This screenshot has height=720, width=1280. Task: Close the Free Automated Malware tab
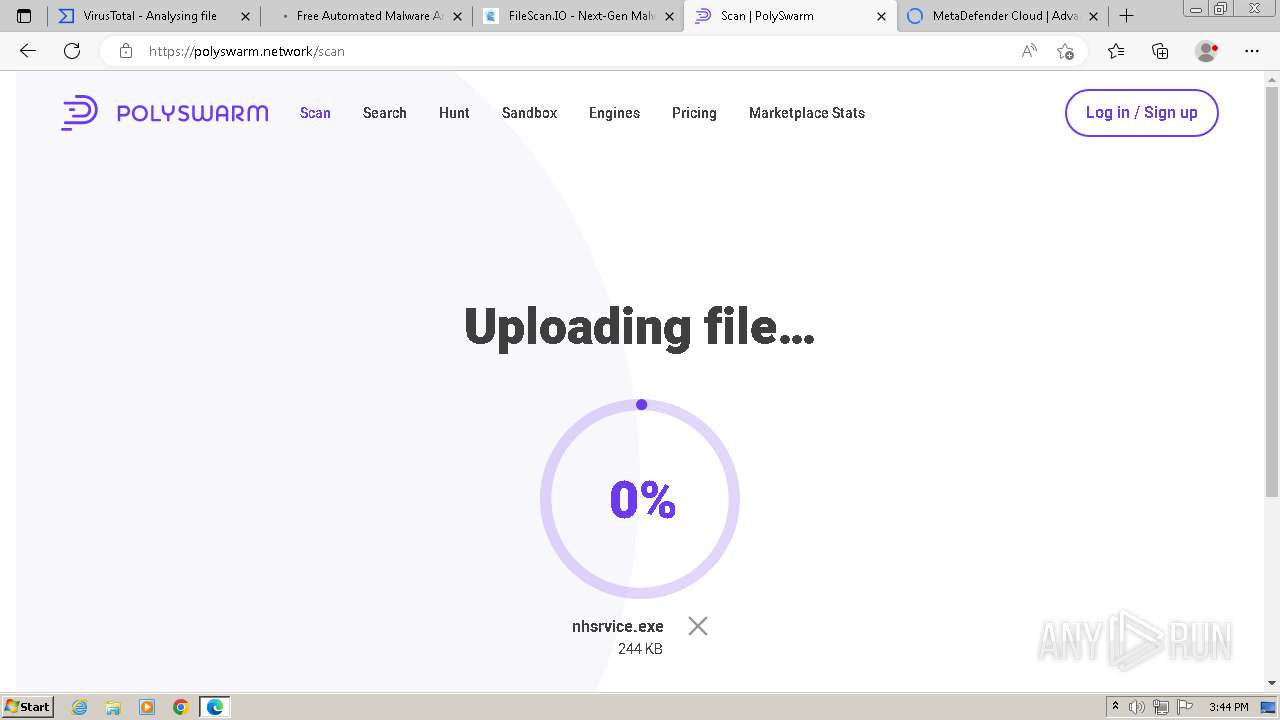click(x=457, y=16)
